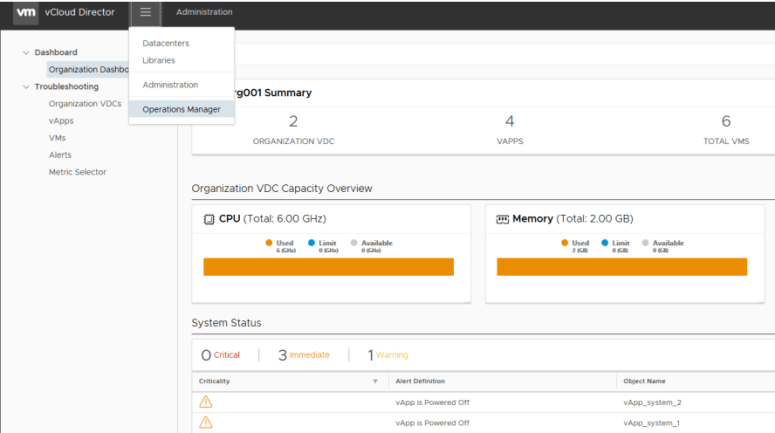Open Organization VDCs in sidebar
The image size is (775, 433).
[85, 104]
